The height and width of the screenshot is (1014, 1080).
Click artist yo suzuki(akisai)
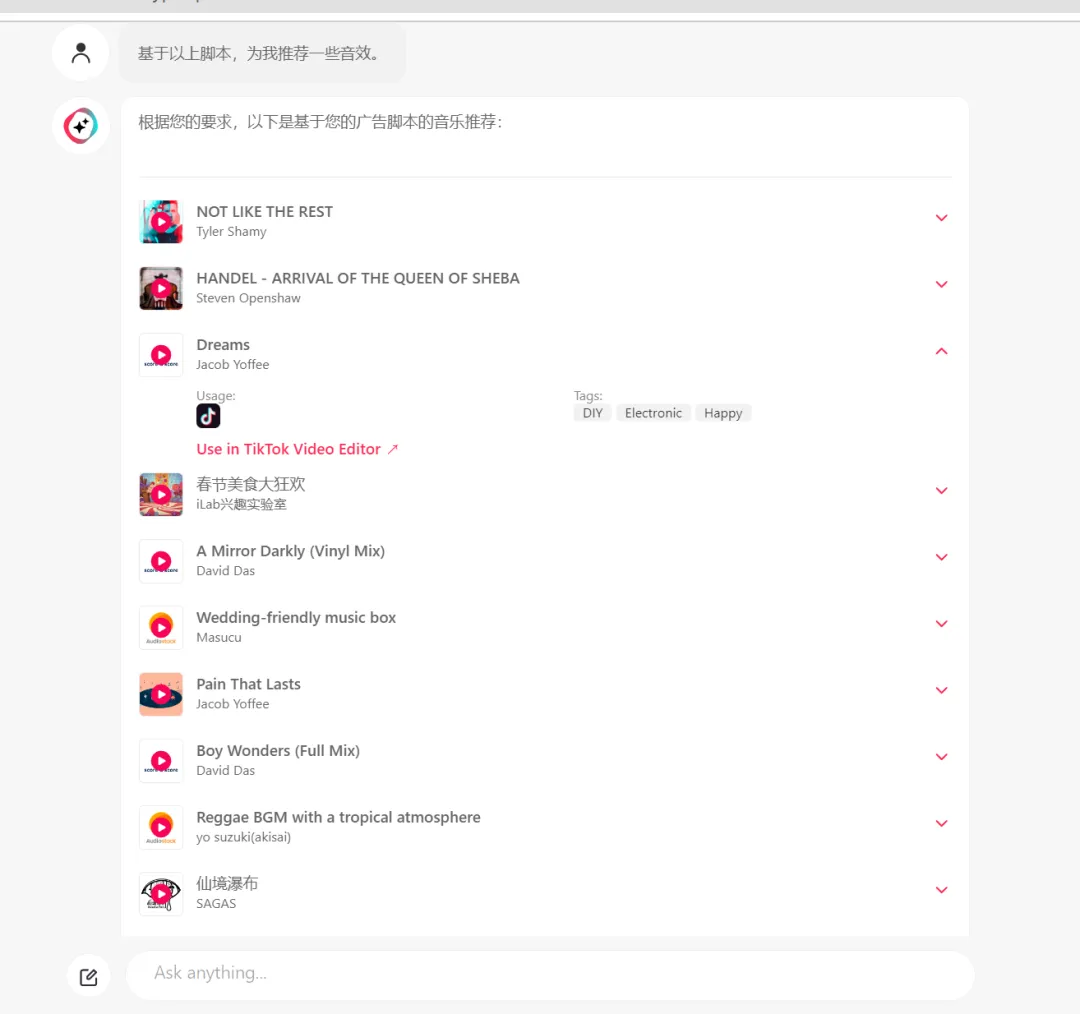pyautogui.click(x=244, y=838)
